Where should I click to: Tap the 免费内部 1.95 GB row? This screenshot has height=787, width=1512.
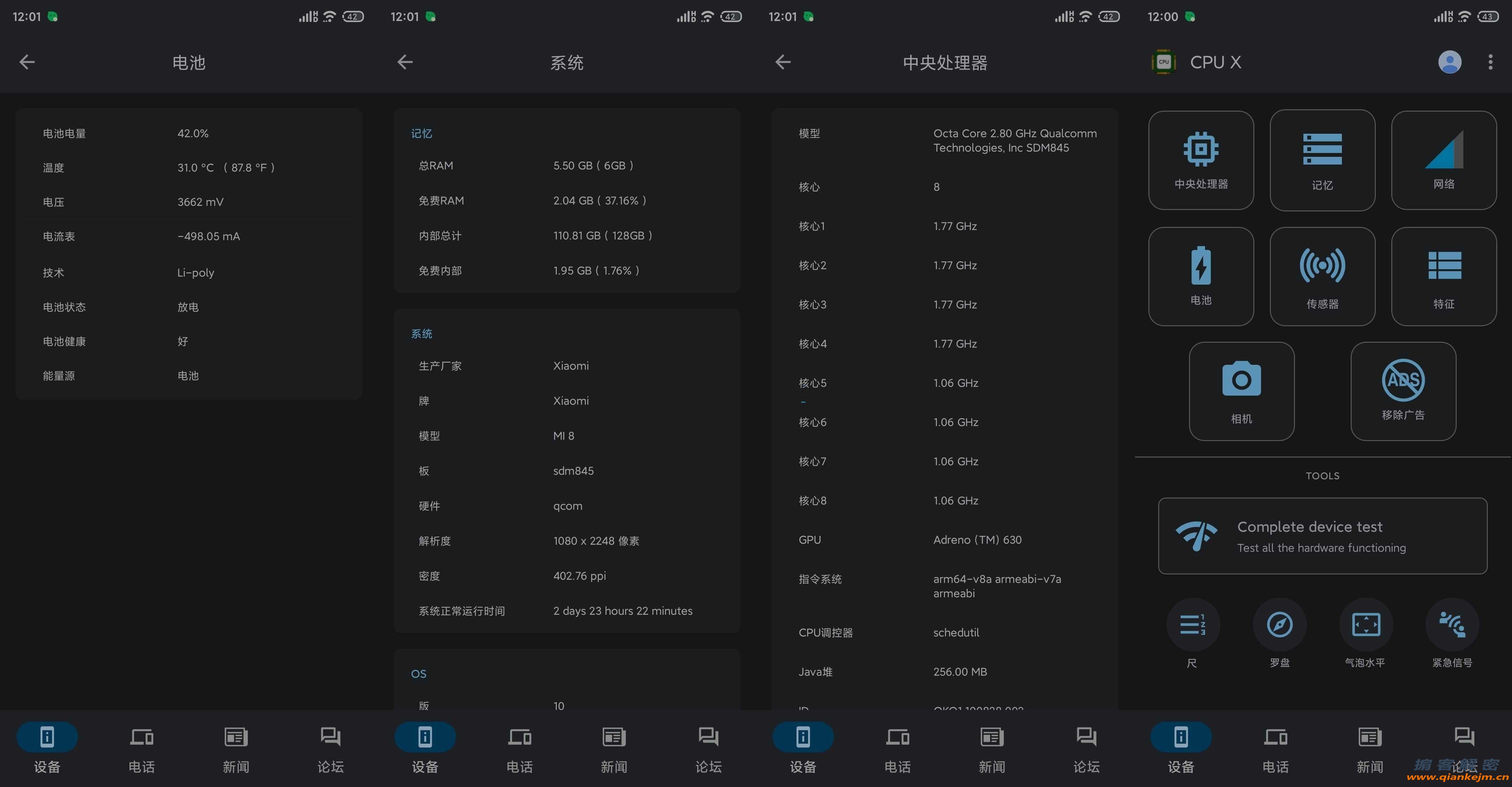tap(566, 271)
